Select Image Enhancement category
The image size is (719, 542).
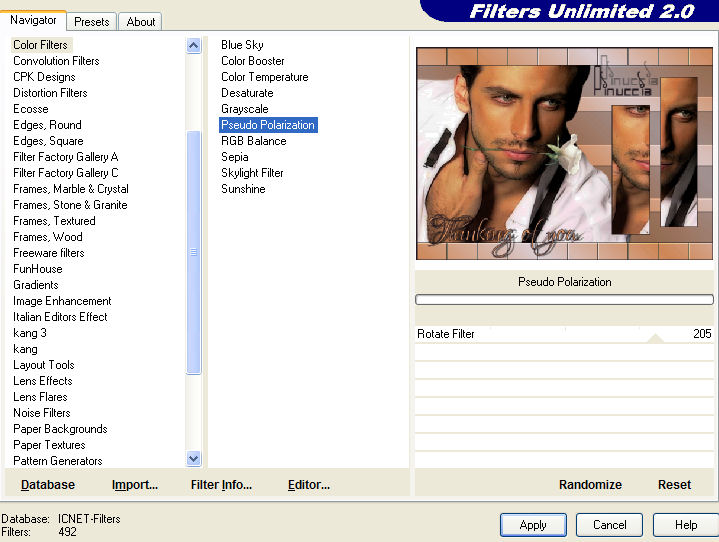(x=62, y=301)
